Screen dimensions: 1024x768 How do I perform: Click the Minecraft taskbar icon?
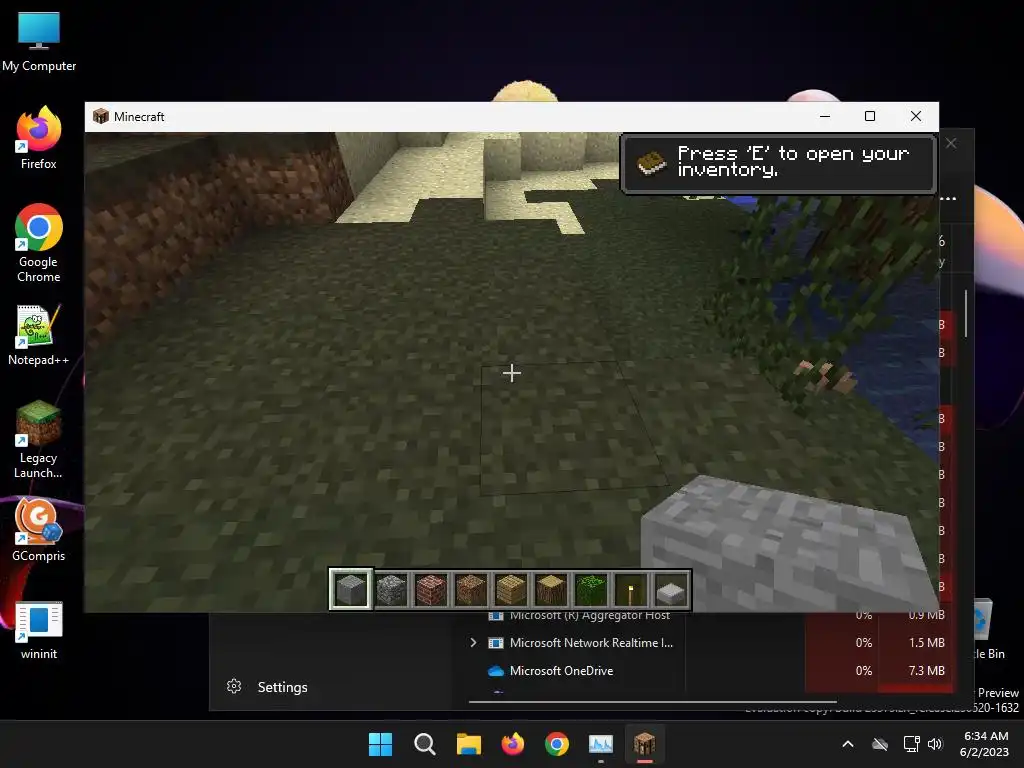pyautogui.click(x=645, y=744)
